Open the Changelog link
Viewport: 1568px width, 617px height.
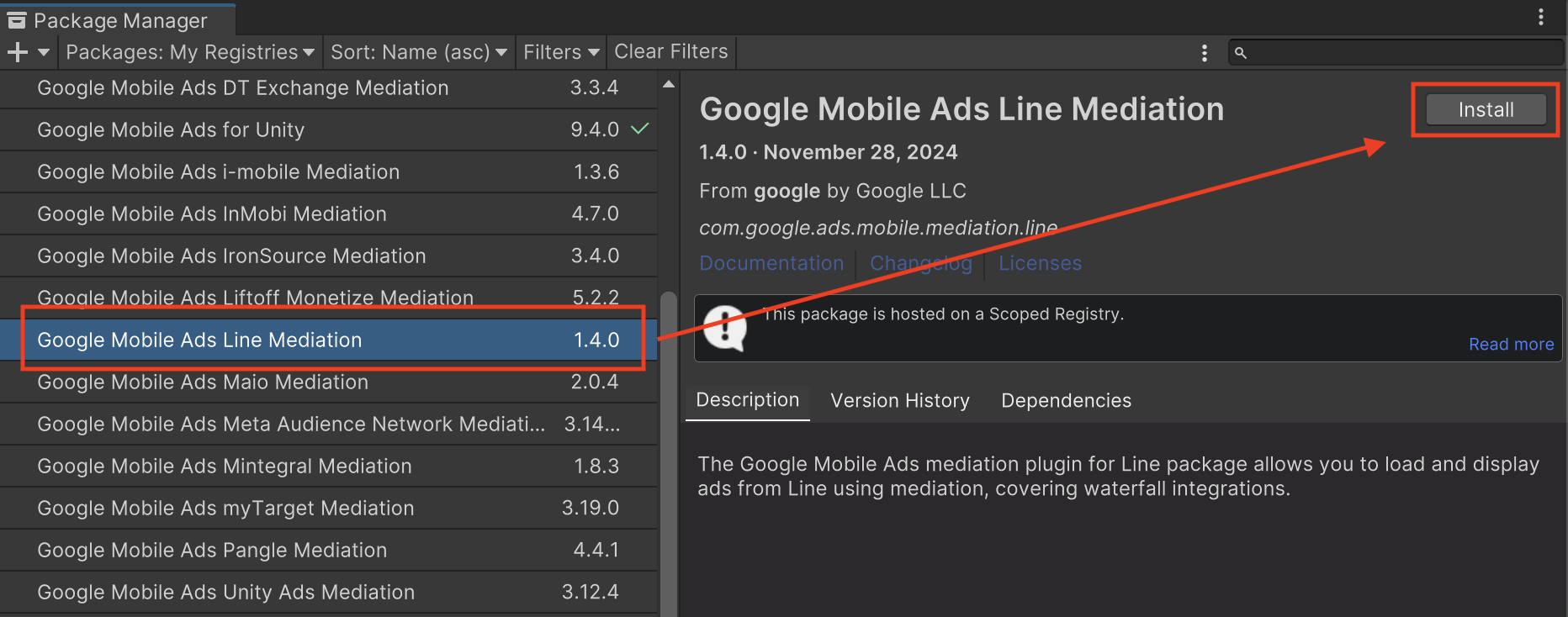(920, 263)
